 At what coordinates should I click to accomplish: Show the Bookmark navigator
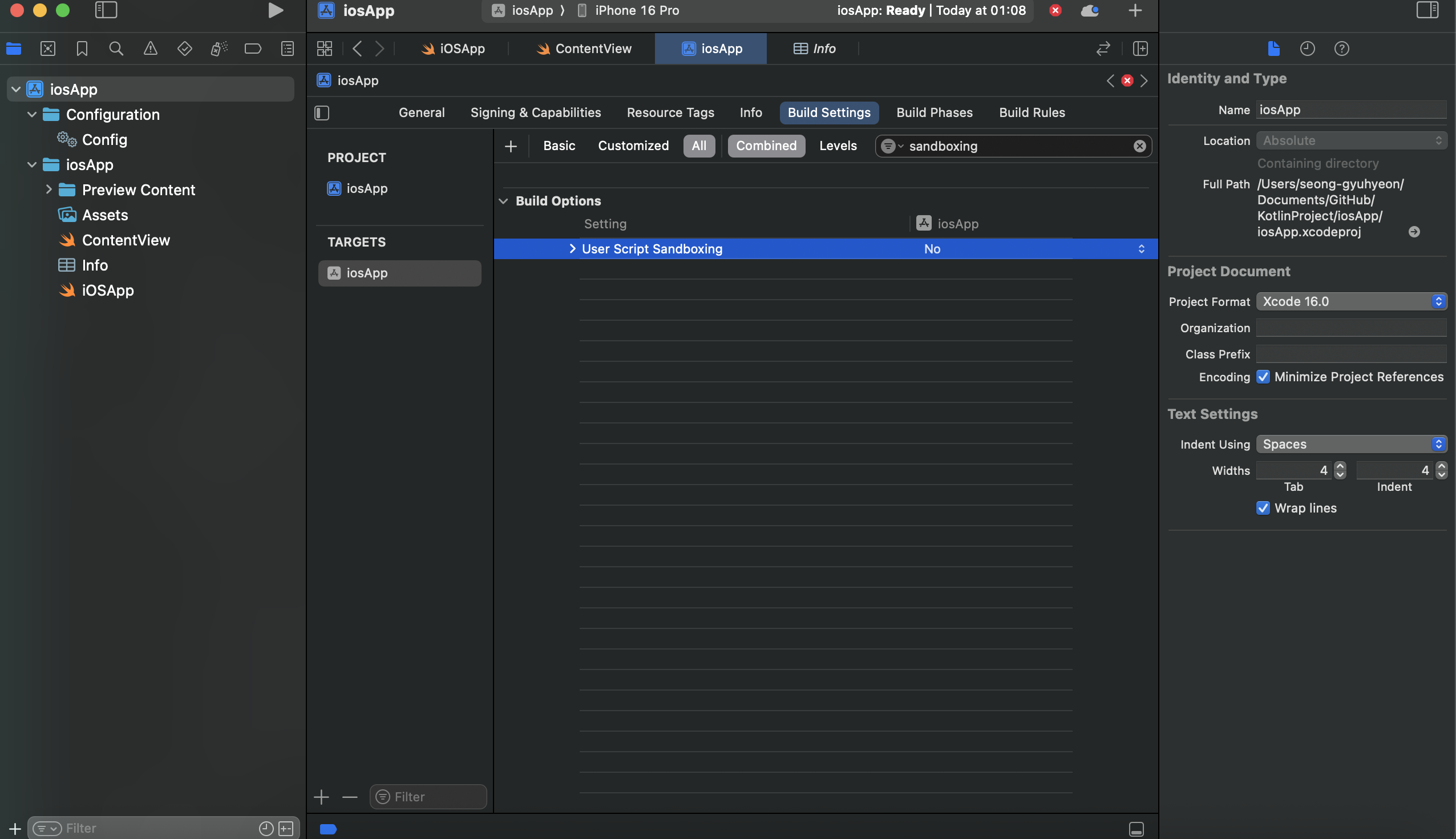(82, 49)
